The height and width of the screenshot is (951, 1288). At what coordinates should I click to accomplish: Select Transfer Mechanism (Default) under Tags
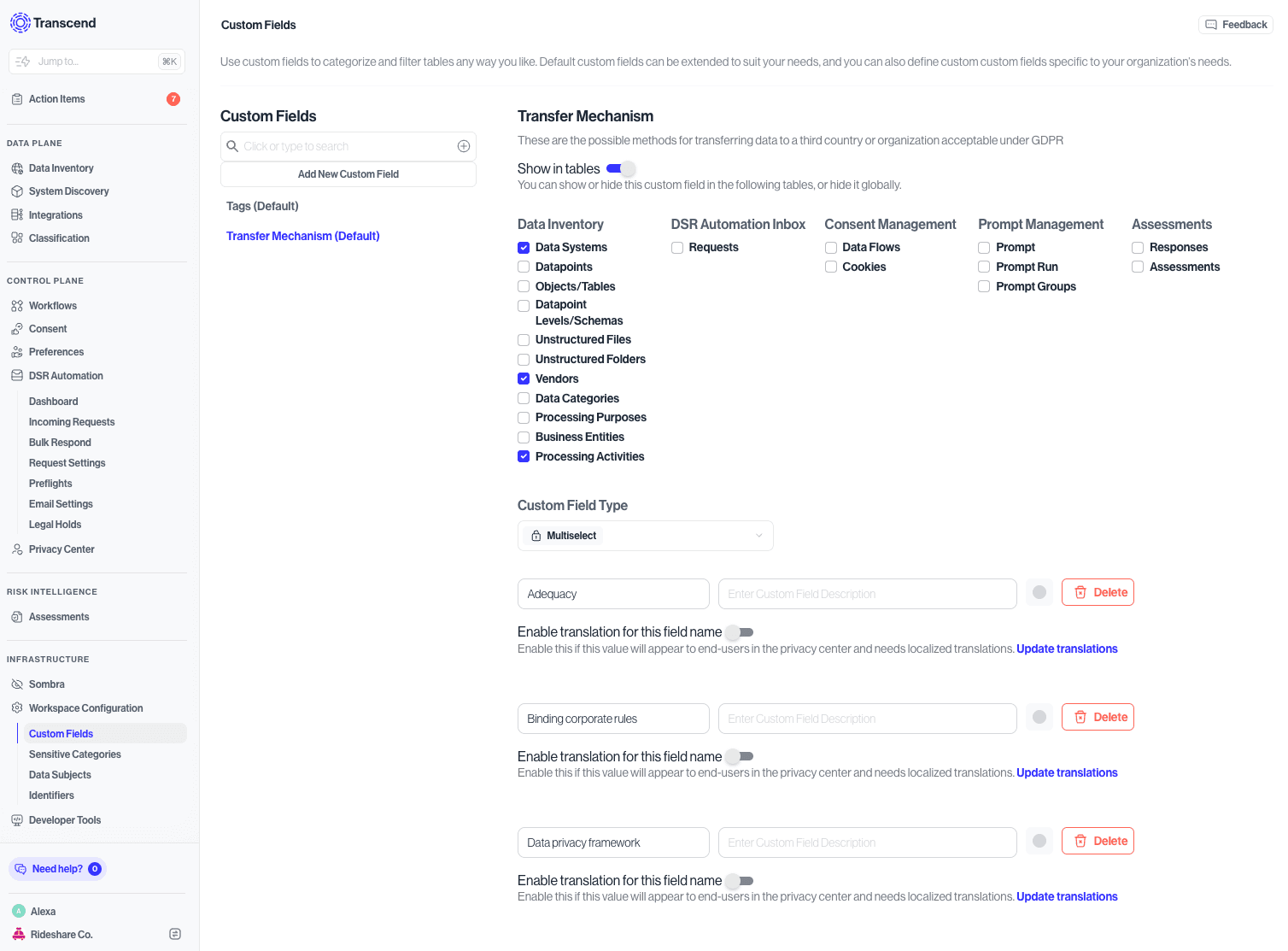point(302,236)
